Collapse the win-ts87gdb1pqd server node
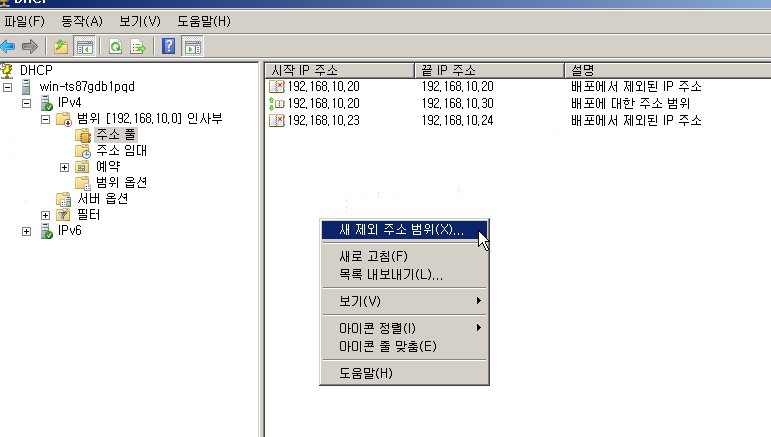771x437 pixels. (x=7, y=87)
